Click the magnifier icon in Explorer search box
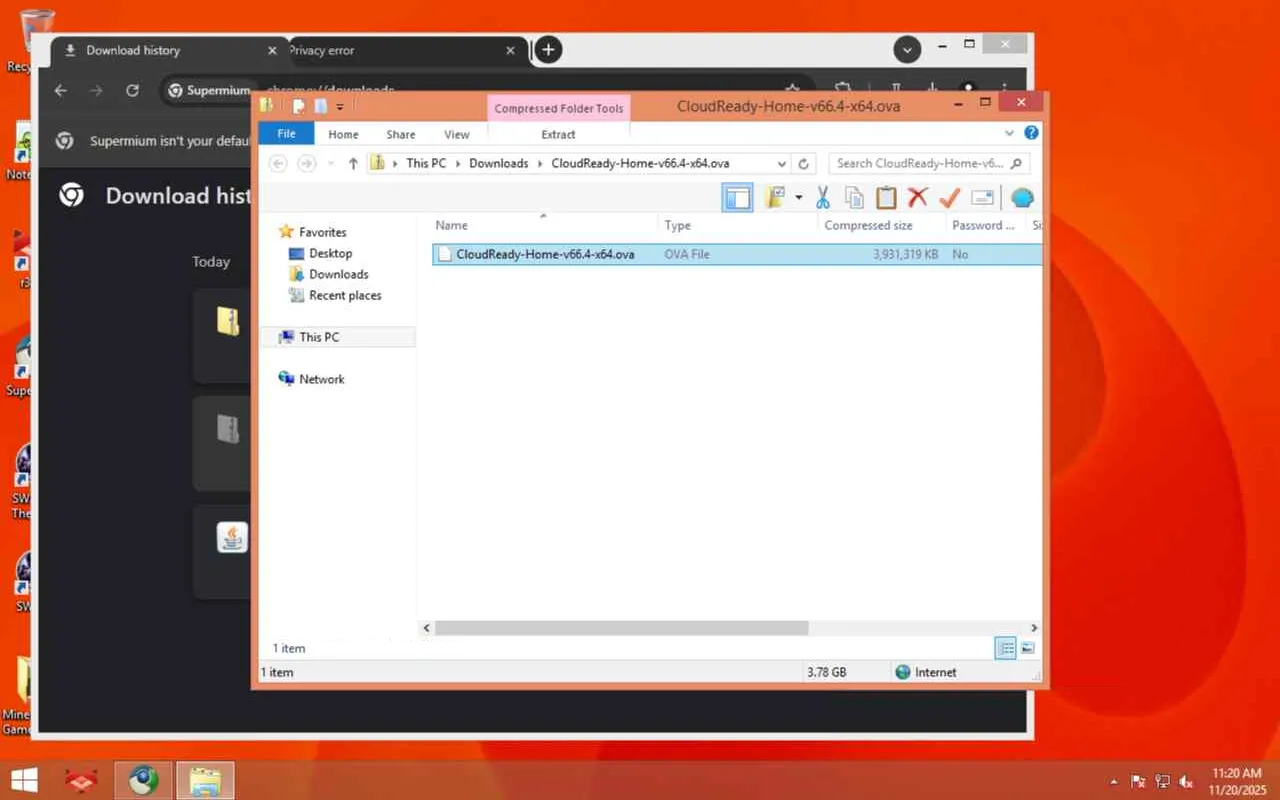Image resolution: width=1280 pixels, height=800 pixels. click(1016, 163)
